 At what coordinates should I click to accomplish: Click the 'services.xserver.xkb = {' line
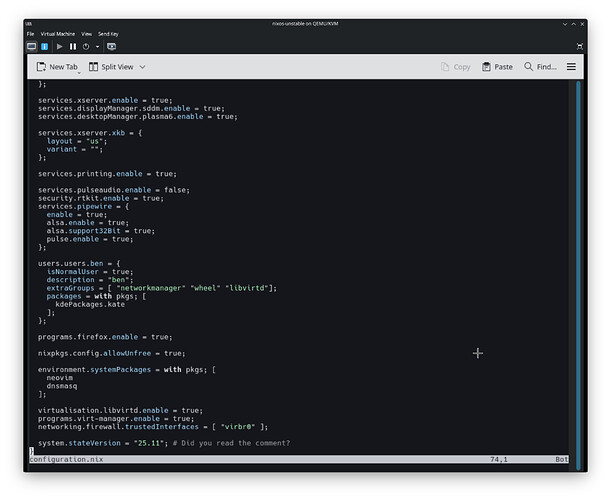point(90,133)
